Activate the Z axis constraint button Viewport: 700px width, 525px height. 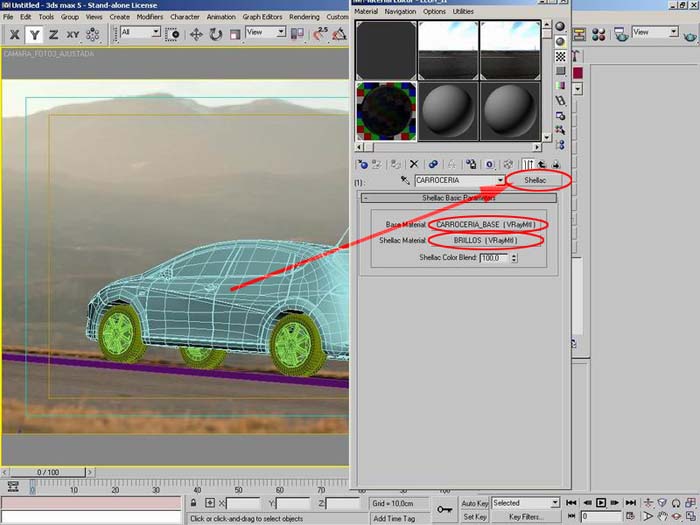(x=53, y=34)
